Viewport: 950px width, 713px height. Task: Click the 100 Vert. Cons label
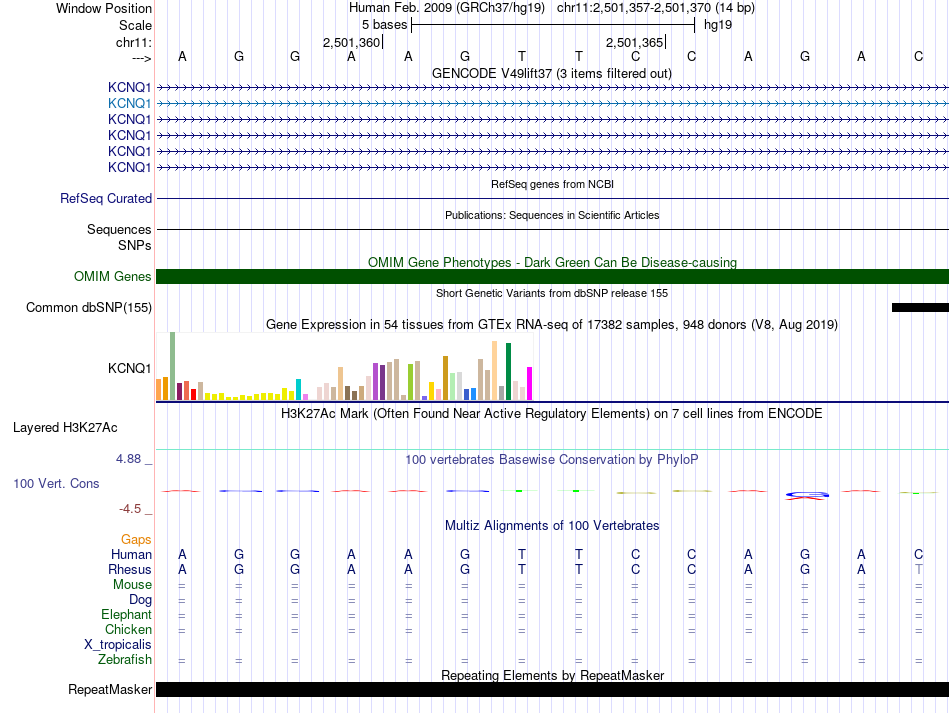pyautogui.click(x=56, y=484)
